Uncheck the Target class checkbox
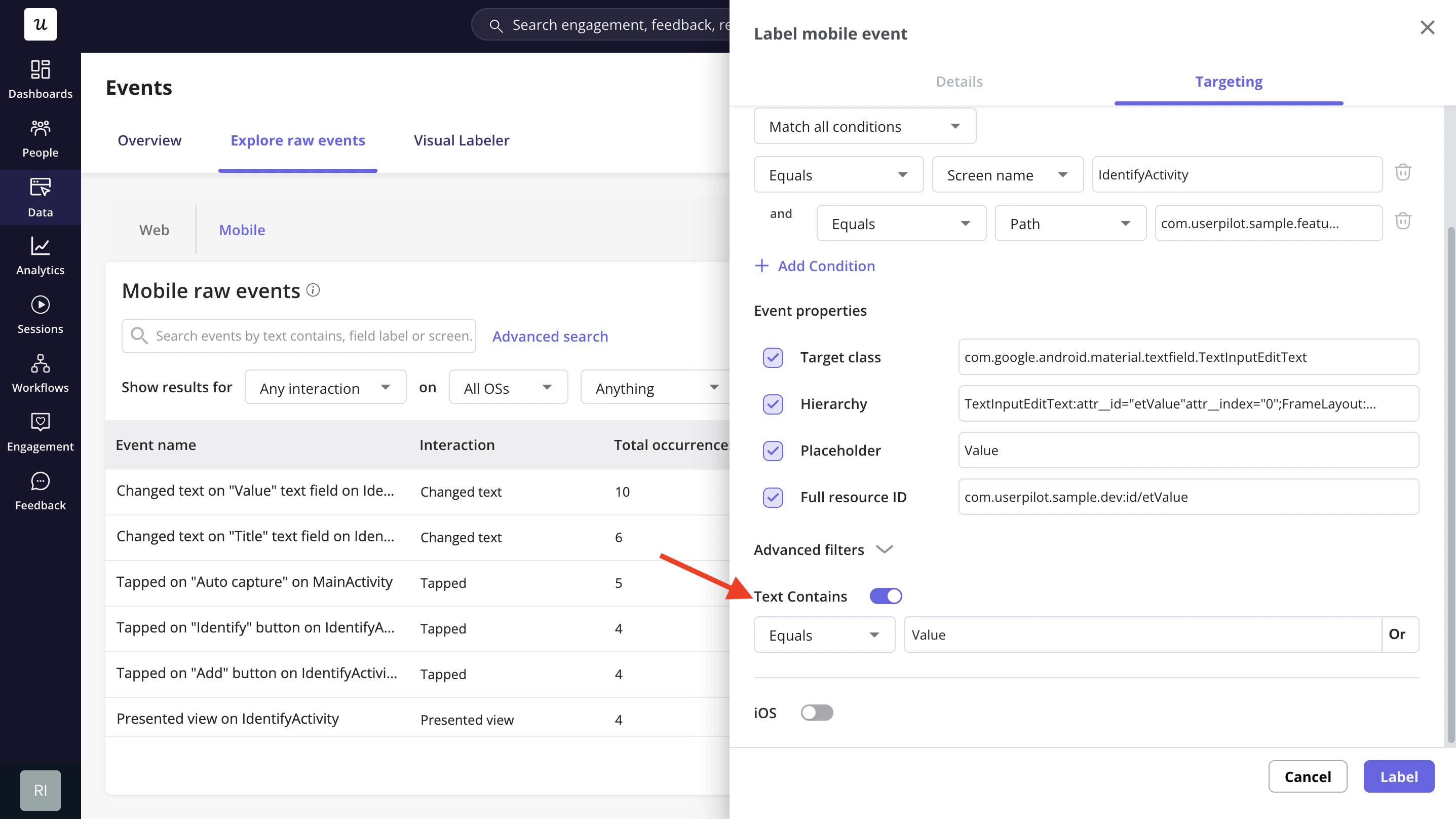The width and height of the screenshot is (1456, 819). [x=773, y=357]
